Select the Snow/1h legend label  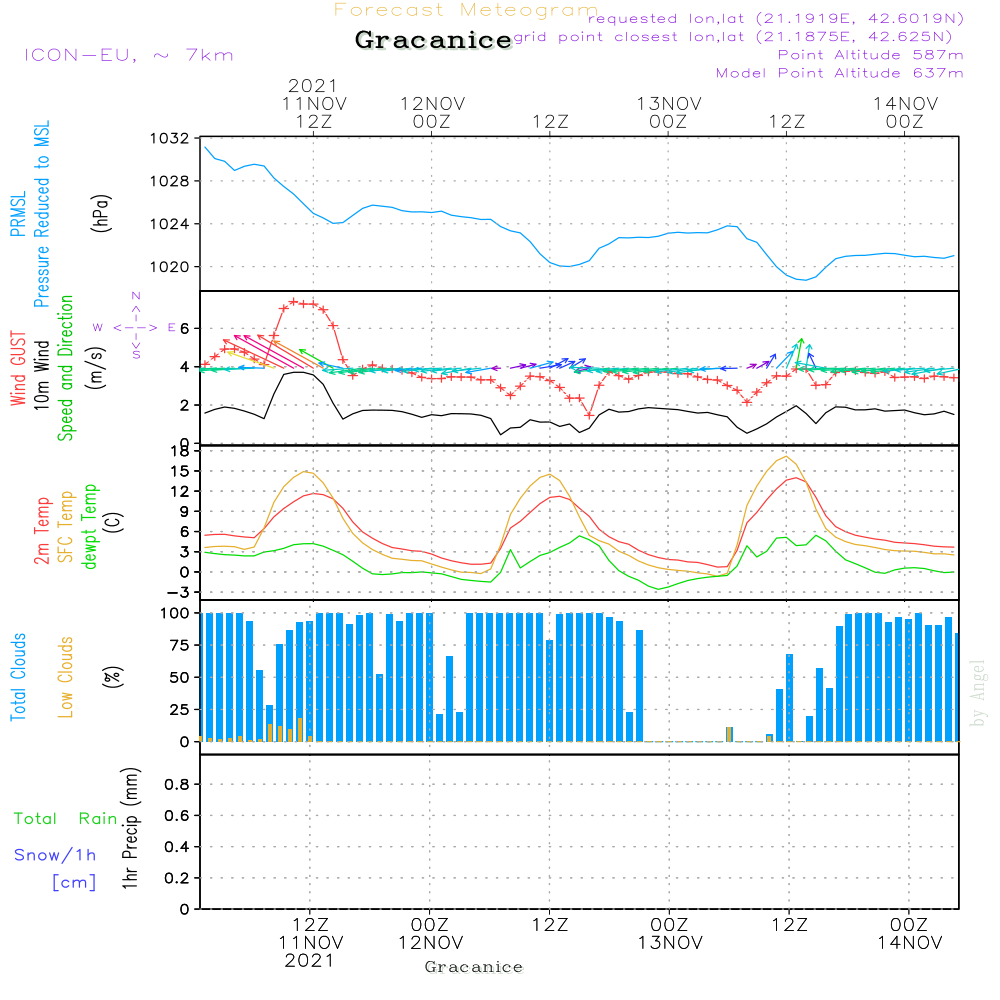[x=56, y=855]
